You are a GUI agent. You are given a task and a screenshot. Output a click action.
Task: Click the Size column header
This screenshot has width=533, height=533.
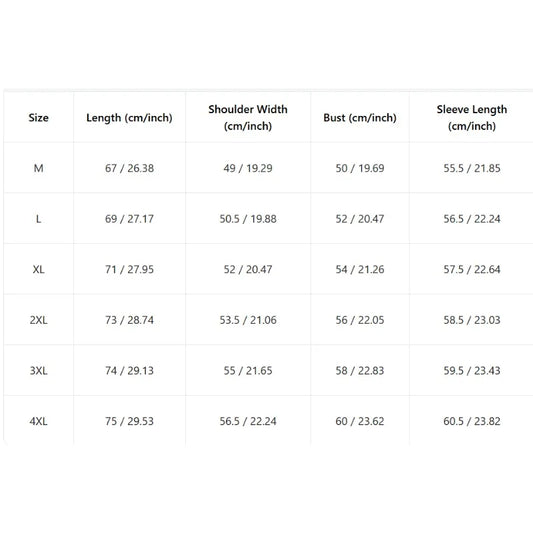click(38, 118)
